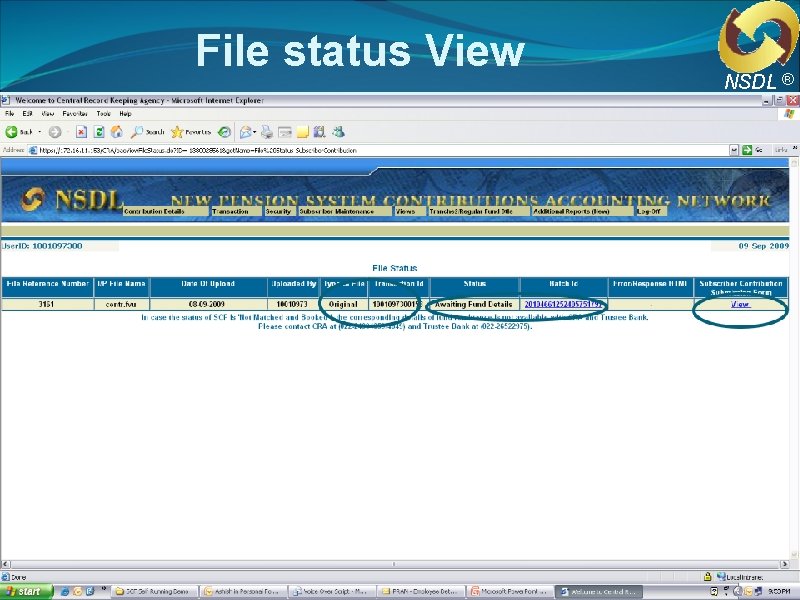Click horizontal scrollbar left arrow

click(5, 564)
